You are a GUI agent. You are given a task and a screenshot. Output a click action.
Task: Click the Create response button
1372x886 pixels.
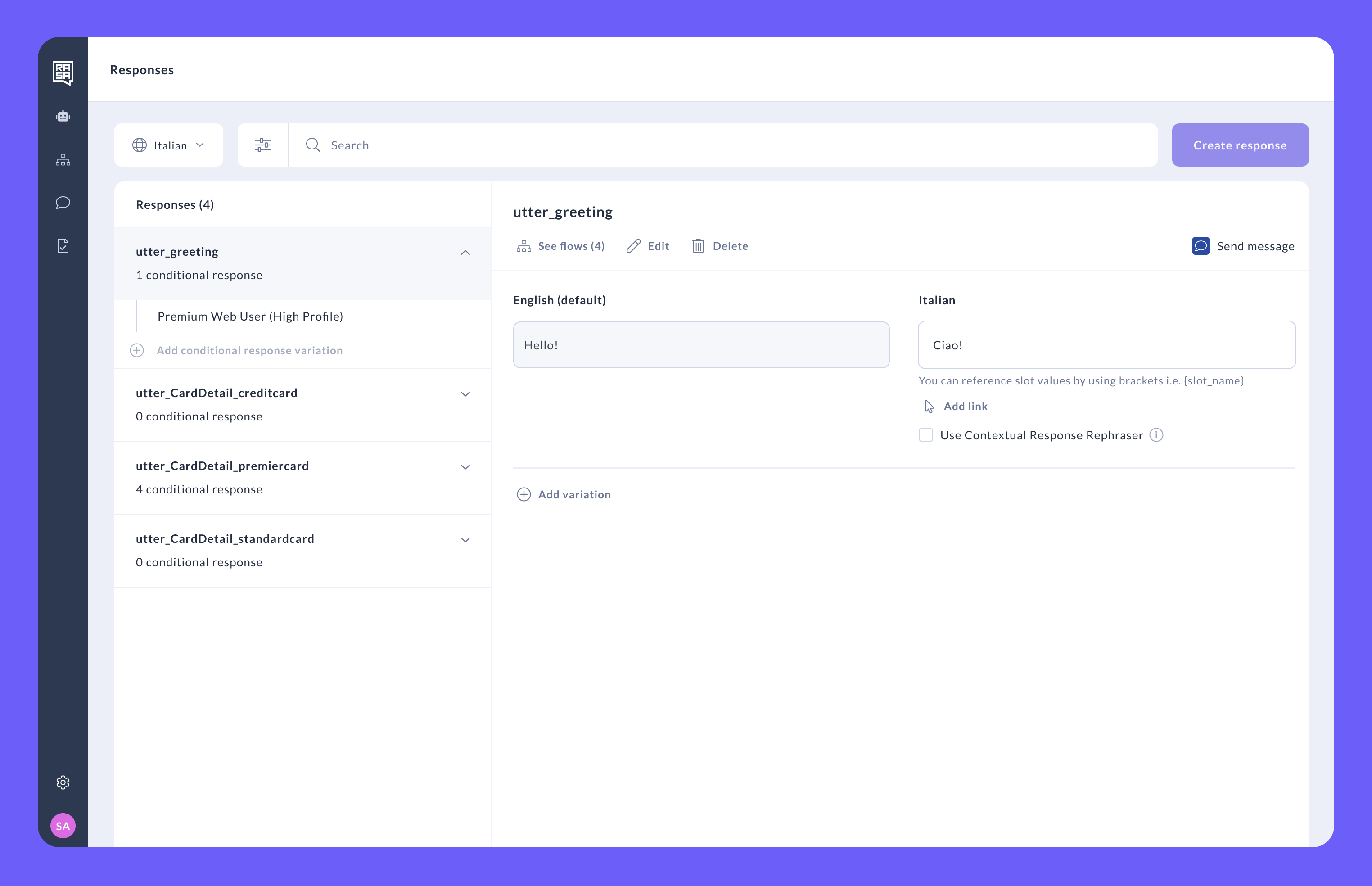click(x=1240, y=145)
